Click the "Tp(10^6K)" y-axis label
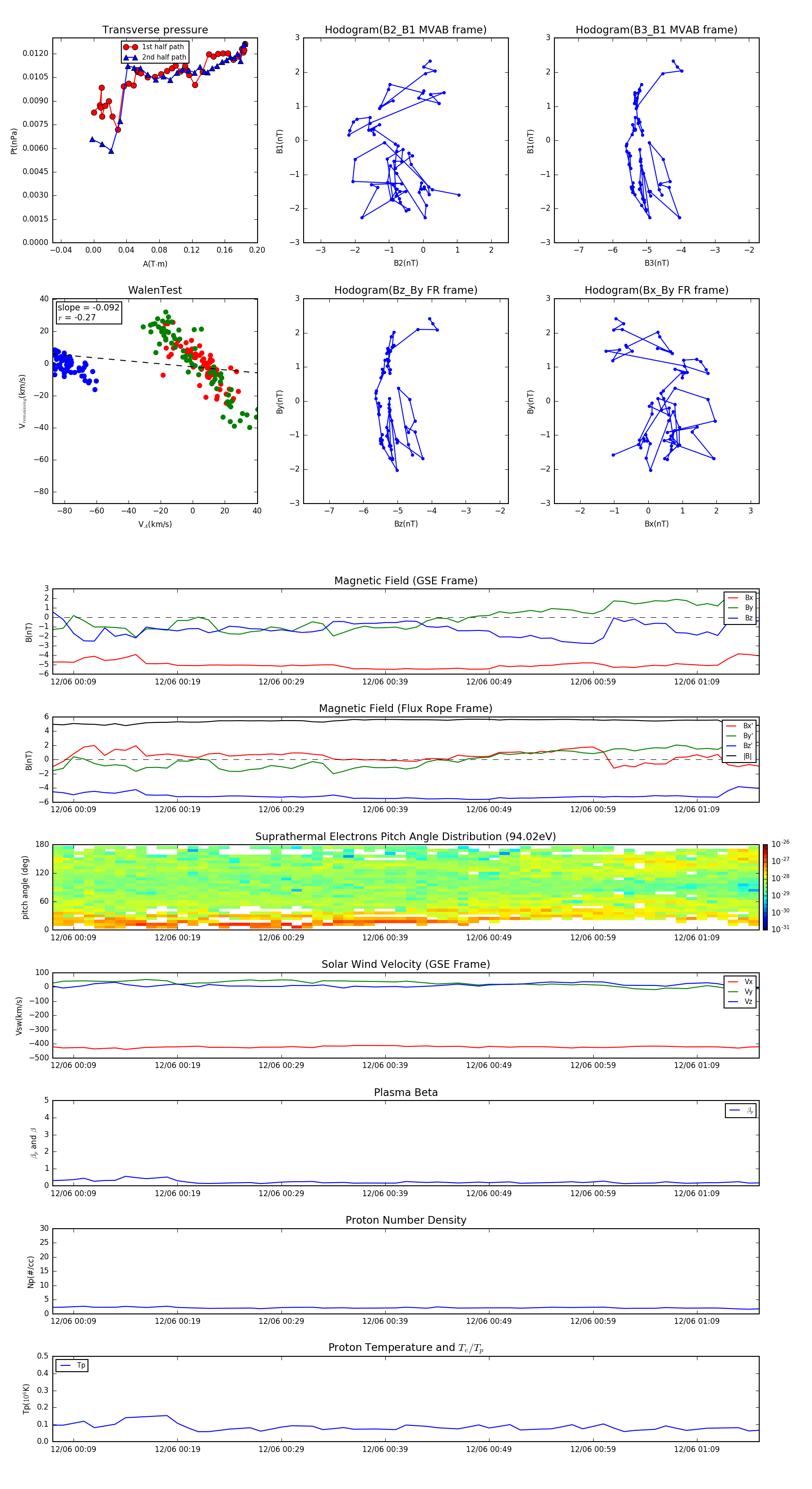812x1489 pixels. point(26,1399)
